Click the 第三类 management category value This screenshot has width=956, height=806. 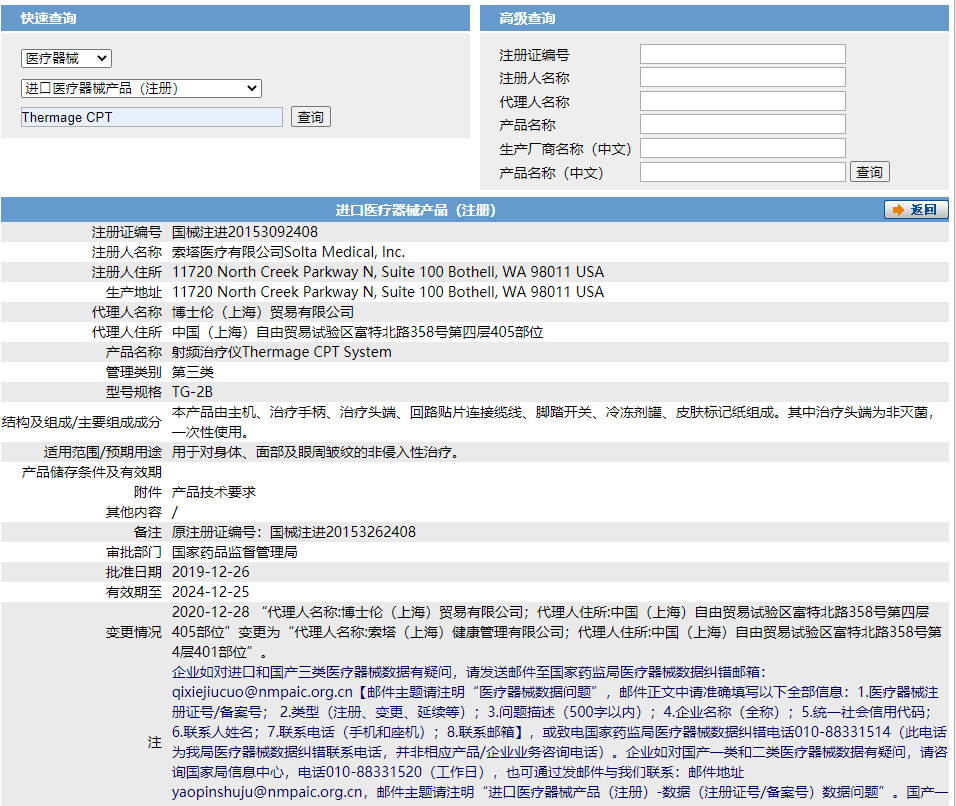click(x=193, y=373)
